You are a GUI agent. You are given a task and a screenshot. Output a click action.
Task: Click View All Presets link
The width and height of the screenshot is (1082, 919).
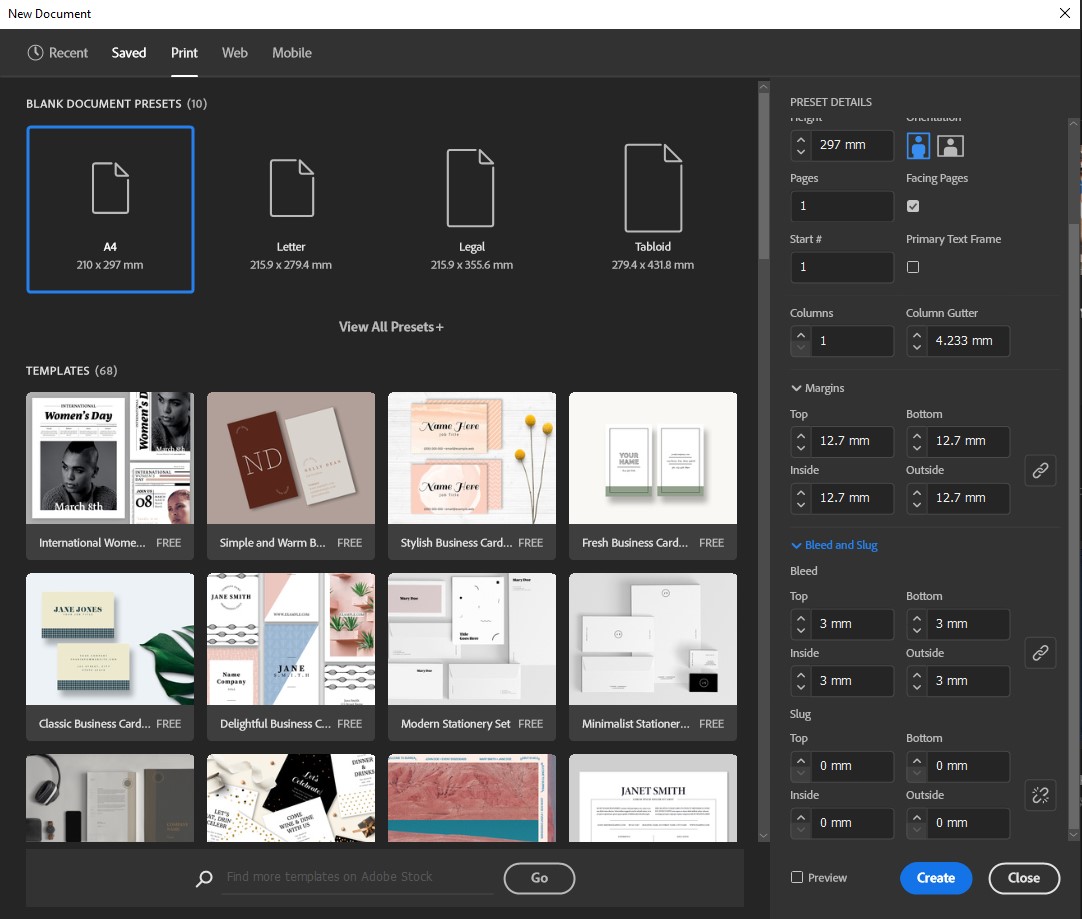(x=390, y=326)
